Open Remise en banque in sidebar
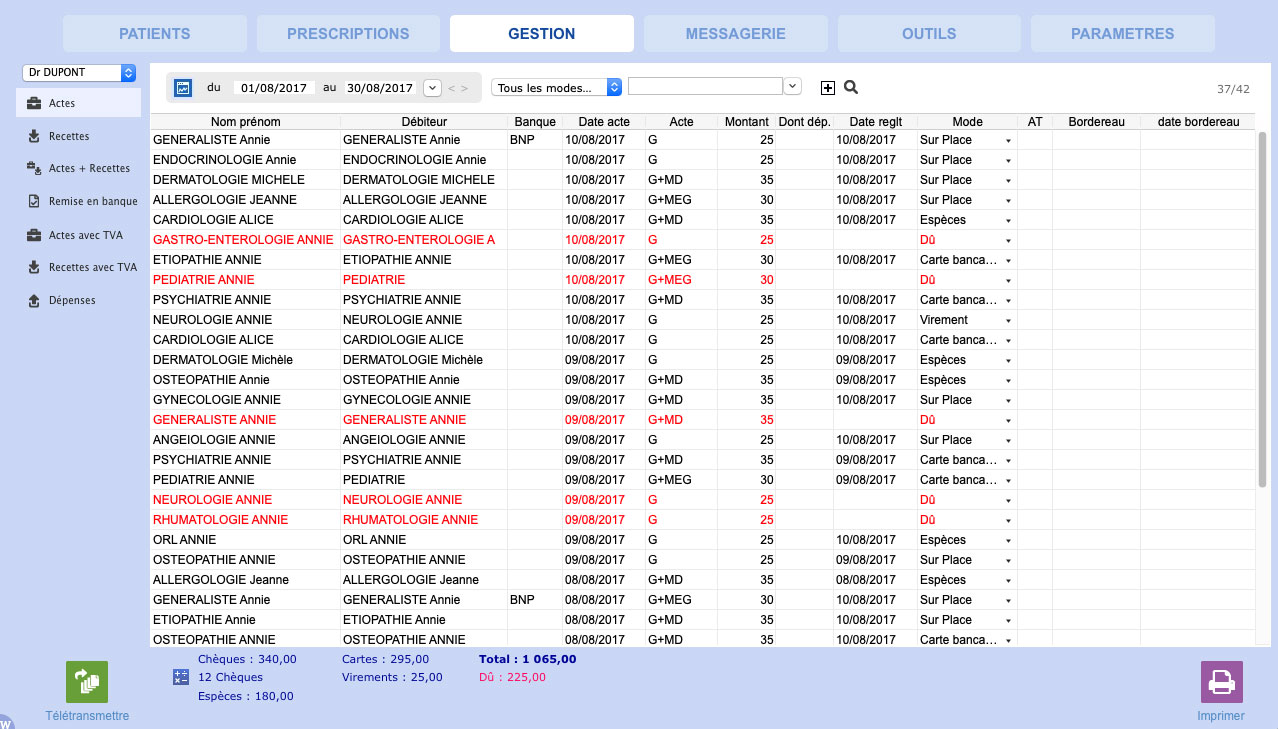The height and width of the screenshot is (729, 1278). [92, 201]
